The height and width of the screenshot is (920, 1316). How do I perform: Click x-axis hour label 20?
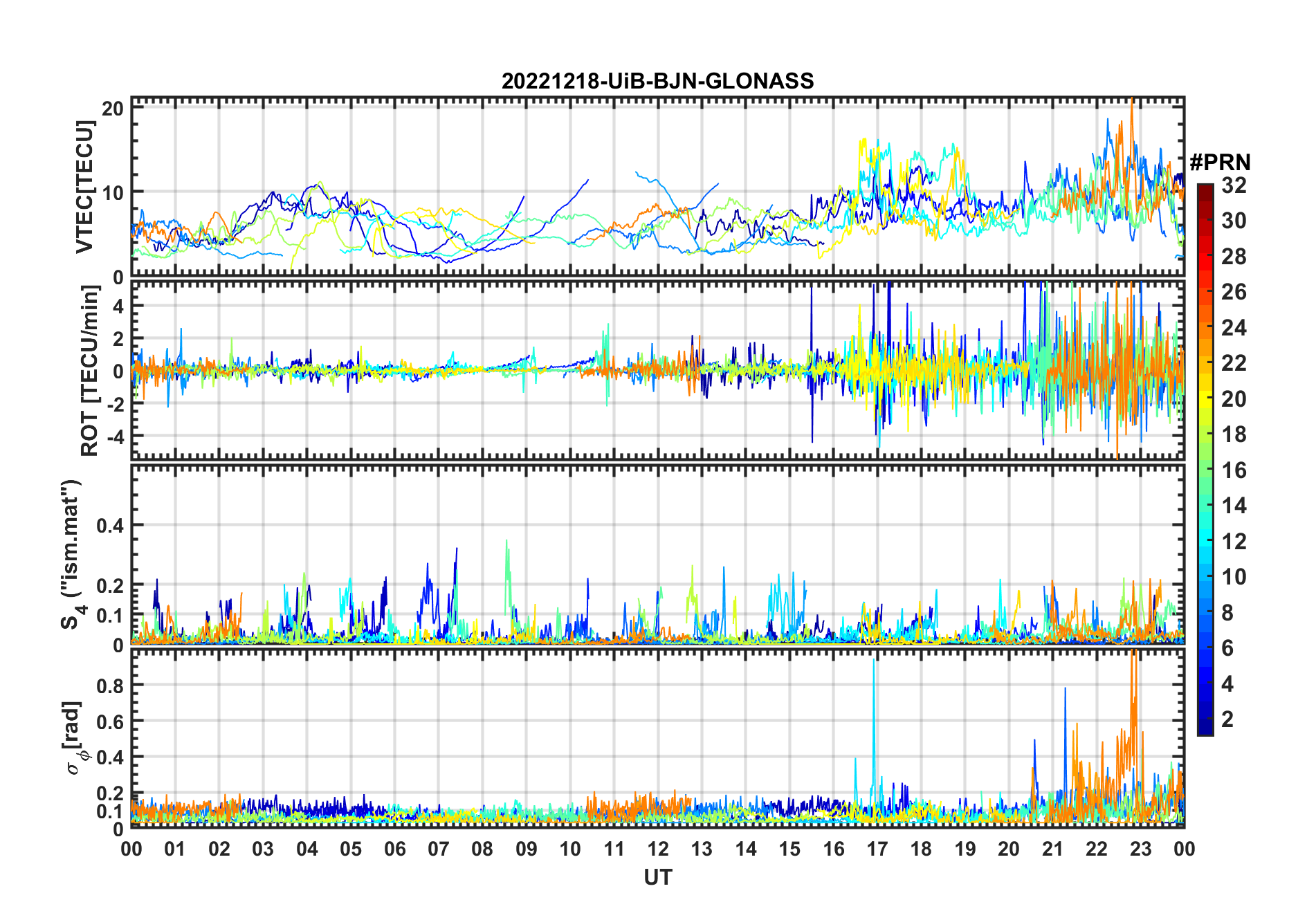tap(1009, 849)
